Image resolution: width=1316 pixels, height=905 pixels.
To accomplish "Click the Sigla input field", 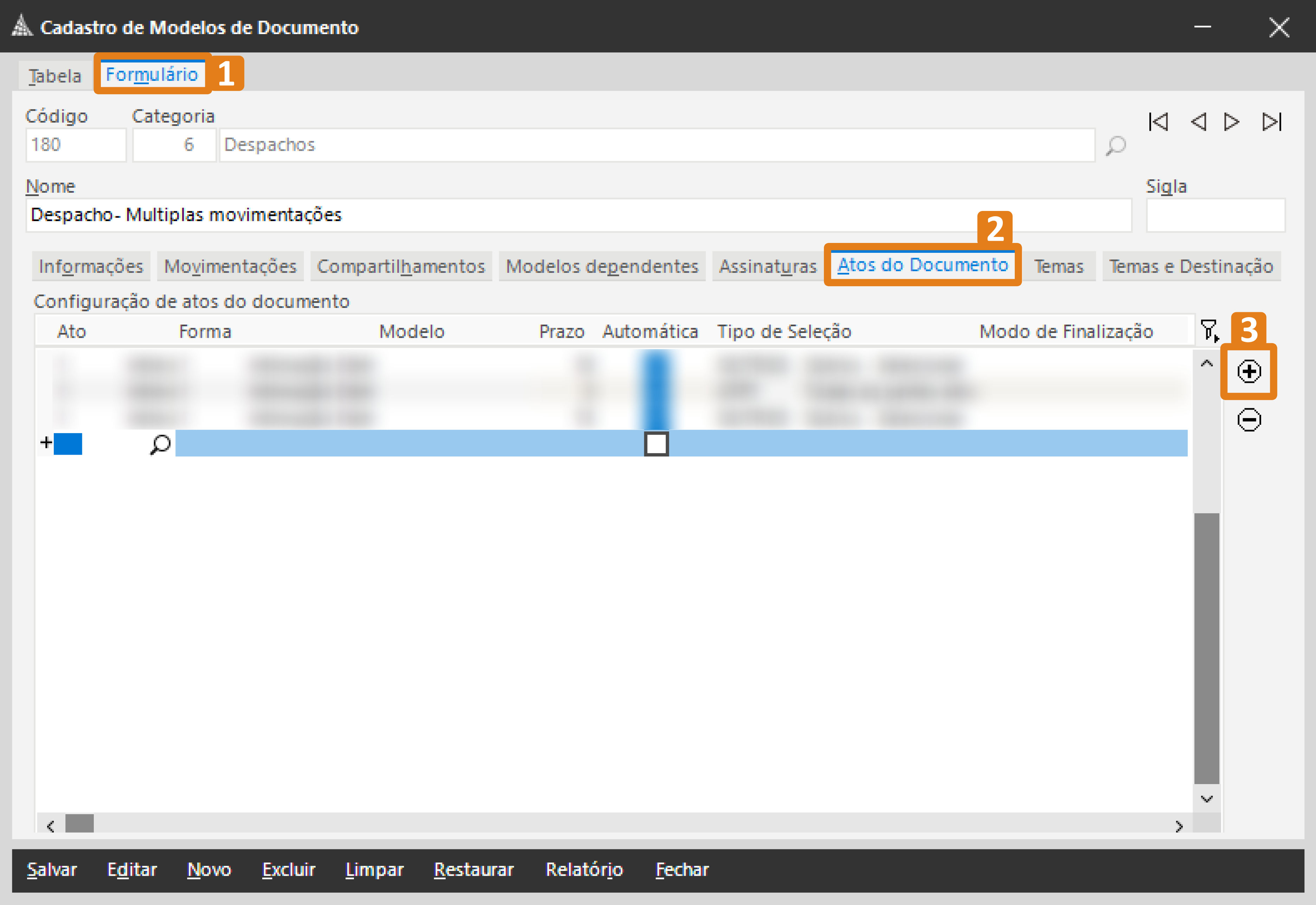I will [1215, 216].
